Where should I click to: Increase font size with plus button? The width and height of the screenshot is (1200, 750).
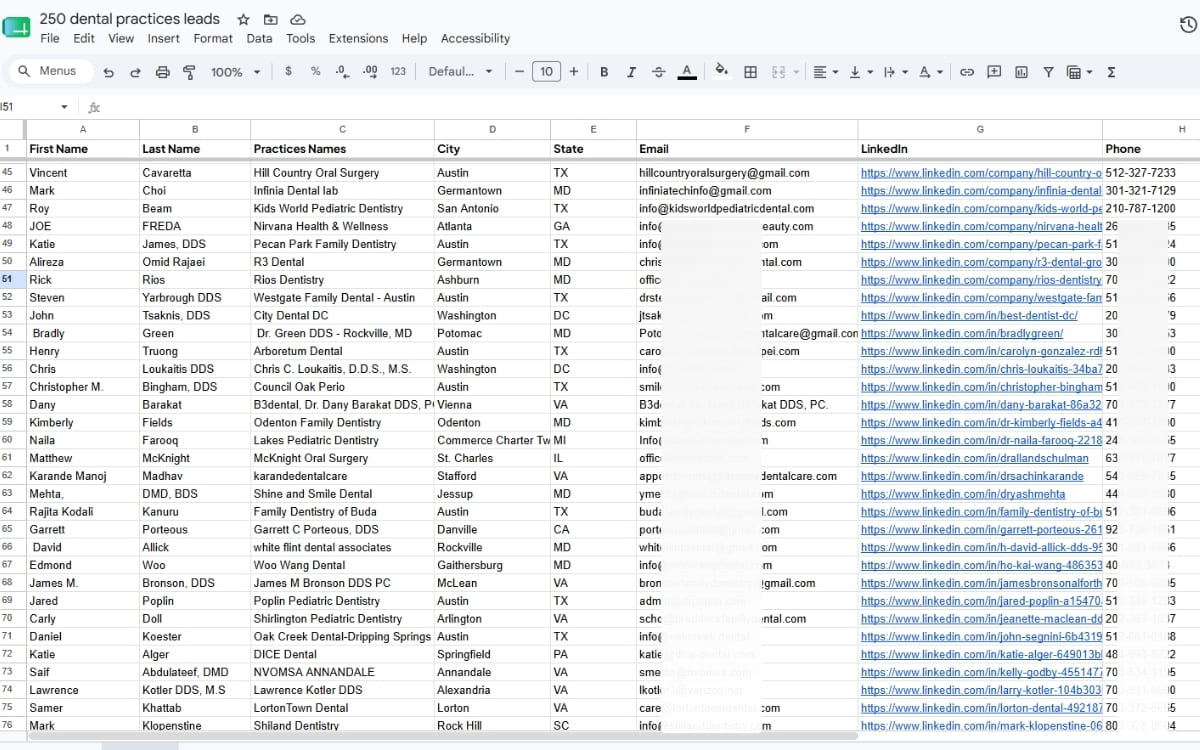(x=573, y=71)
